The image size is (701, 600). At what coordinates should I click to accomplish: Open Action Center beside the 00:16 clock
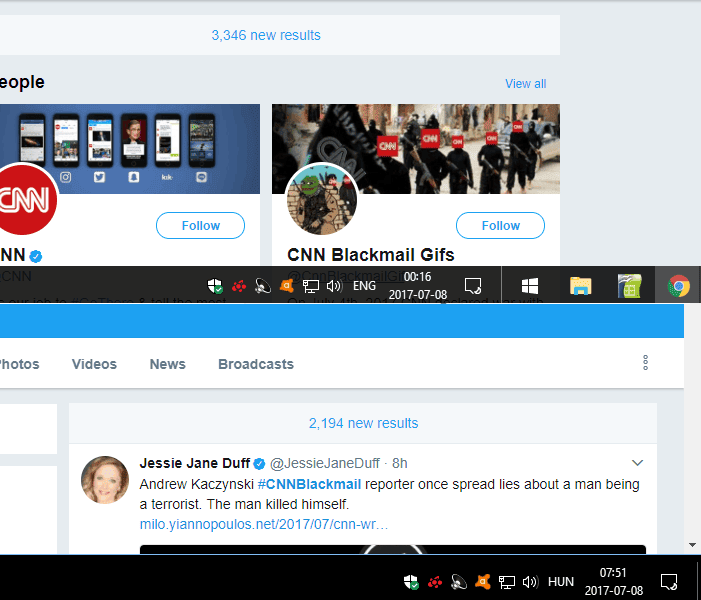pos(473,285)
